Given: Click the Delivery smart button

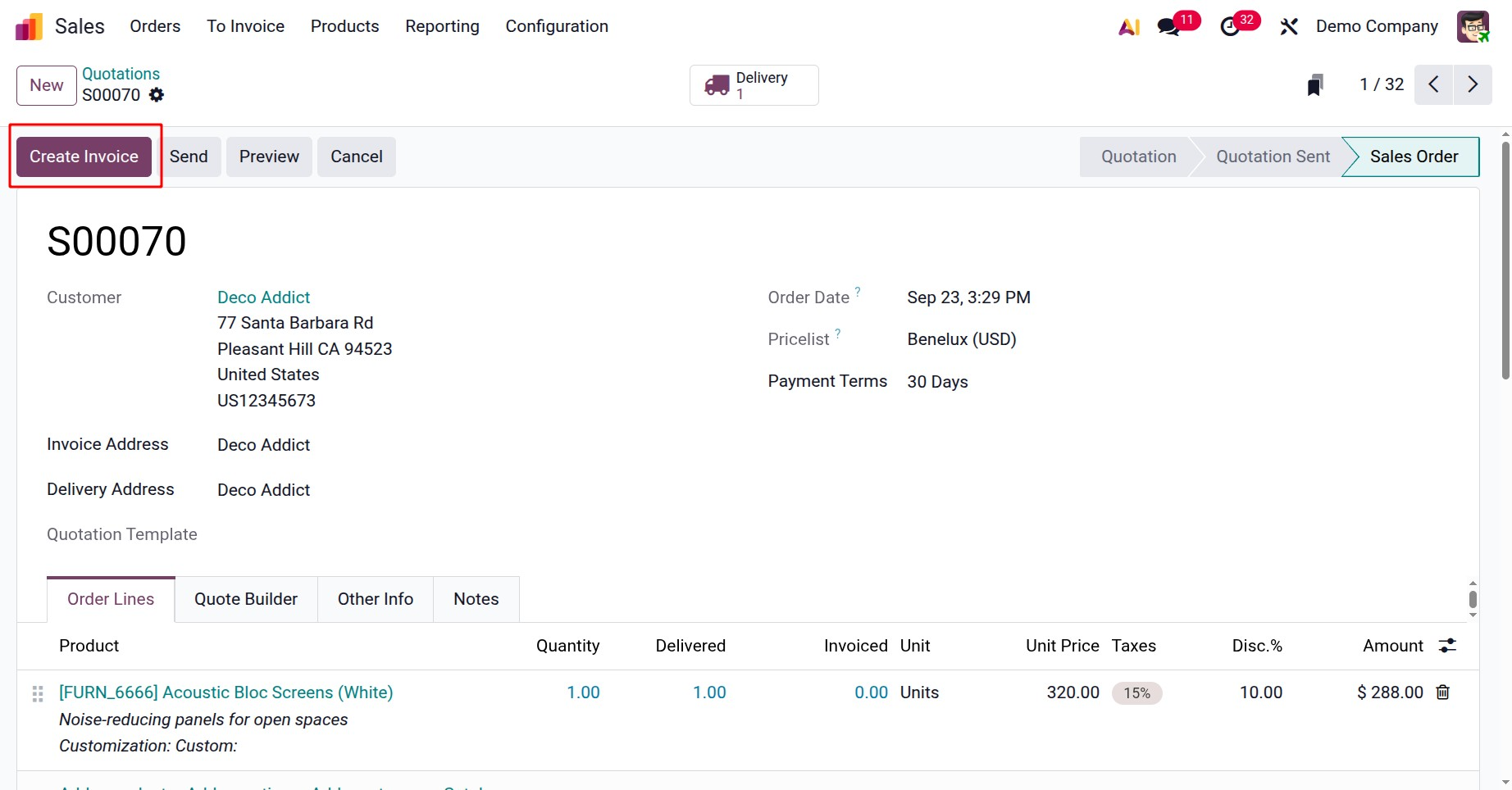Looking at the screenshot, I should pyautogui.click(x=754, y=85).
